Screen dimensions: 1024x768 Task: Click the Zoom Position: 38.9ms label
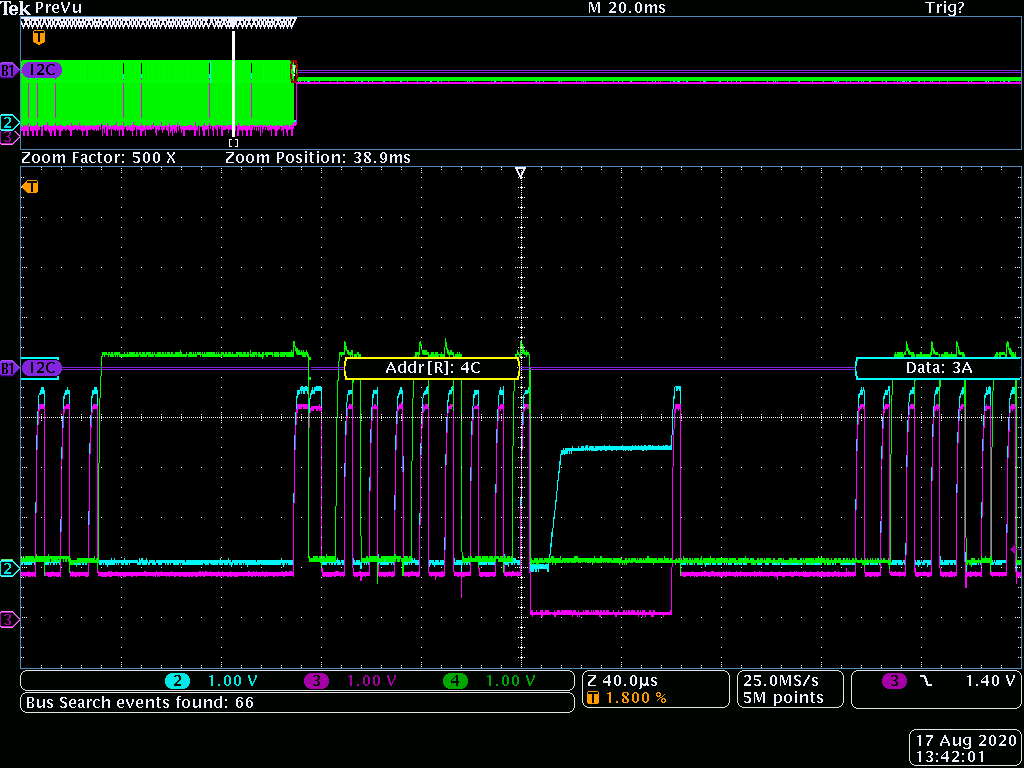[318, 157]
